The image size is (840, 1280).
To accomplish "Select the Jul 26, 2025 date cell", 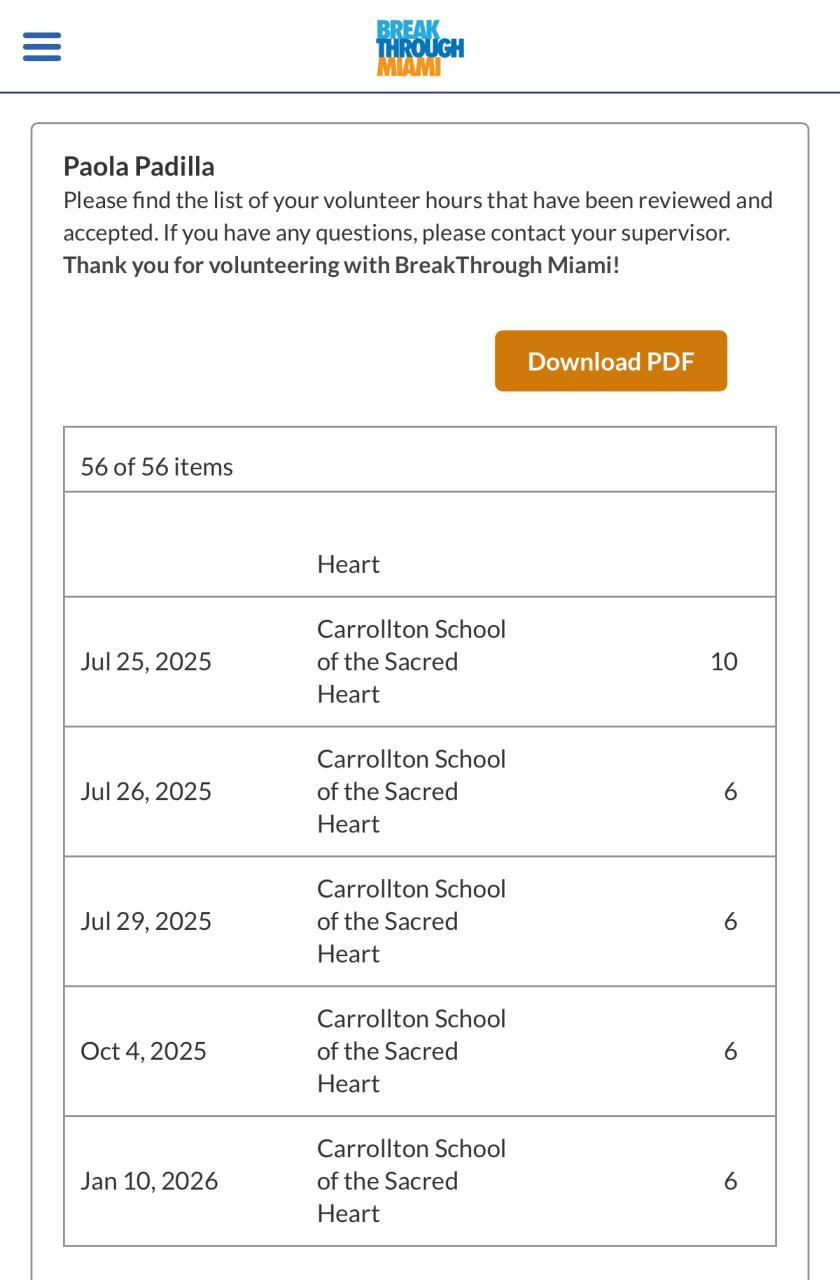I will pyautogui.click(x=146, y=792).
